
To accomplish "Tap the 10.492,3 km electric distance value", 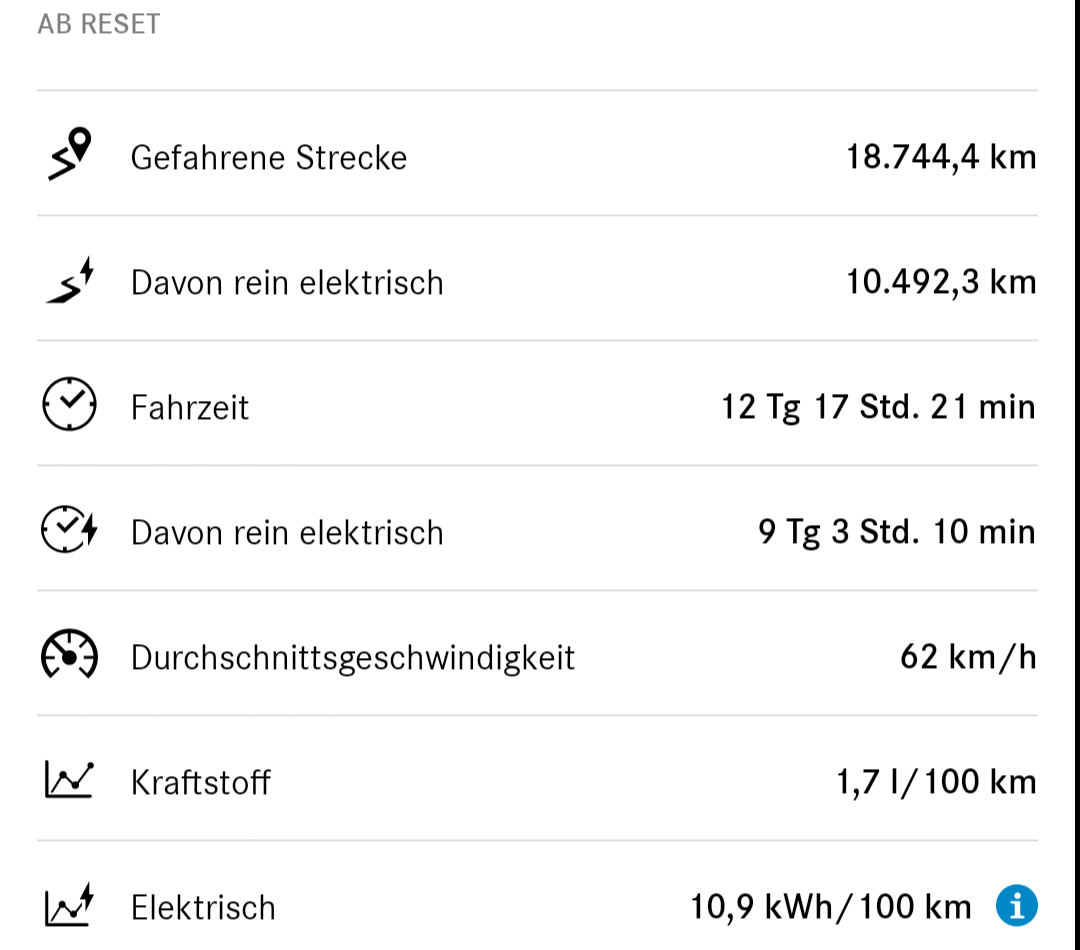I will [x=941, y=282].
